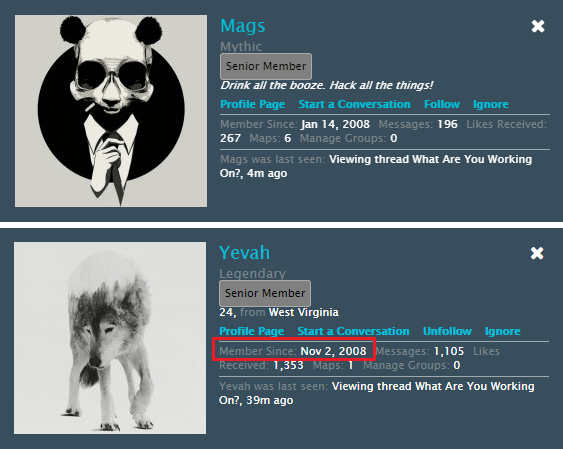
Task: Close the Yevah member card
Action: (x=537, y=253)
